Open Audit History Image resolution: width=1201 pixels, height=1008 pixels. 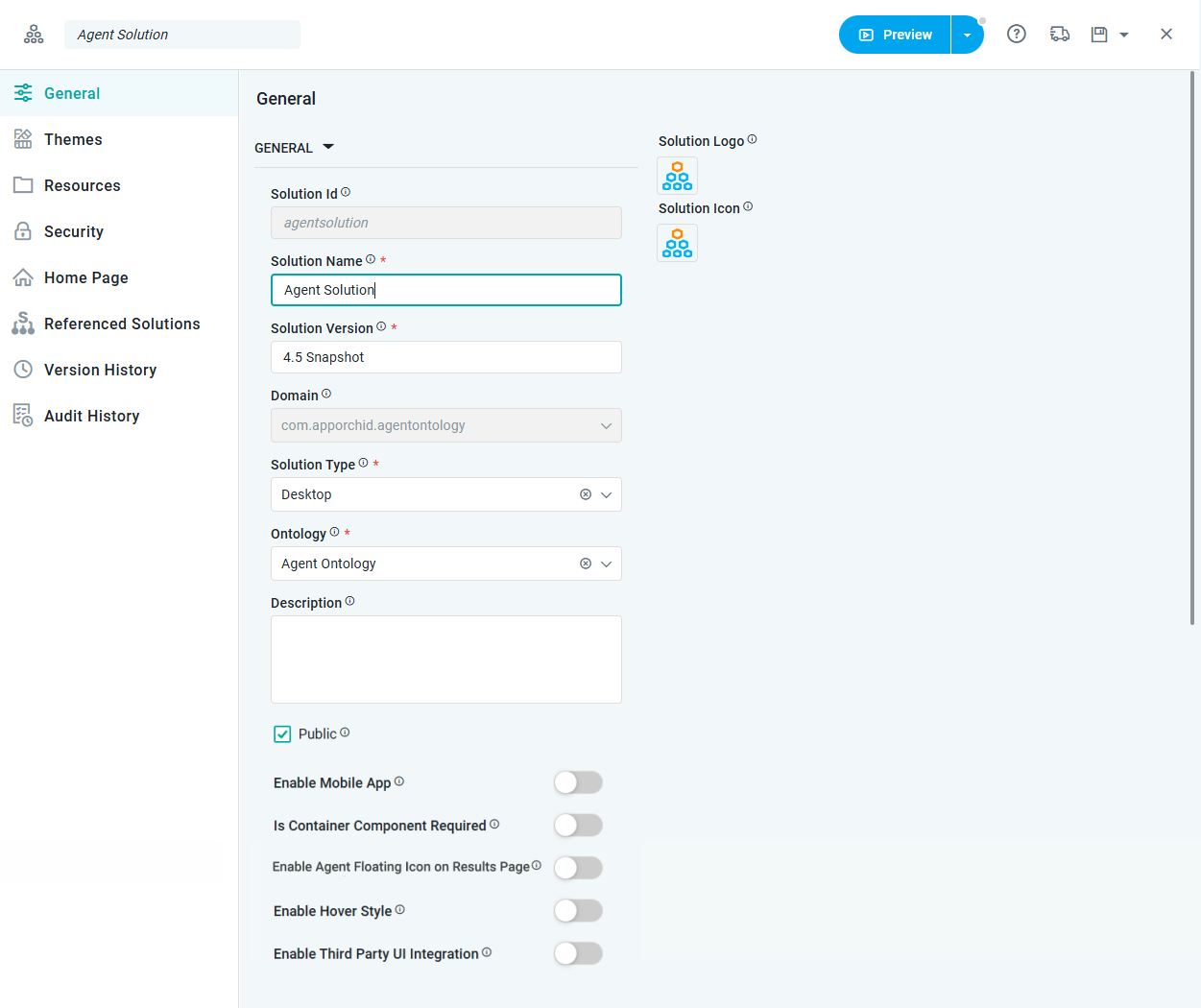[119, 416]
